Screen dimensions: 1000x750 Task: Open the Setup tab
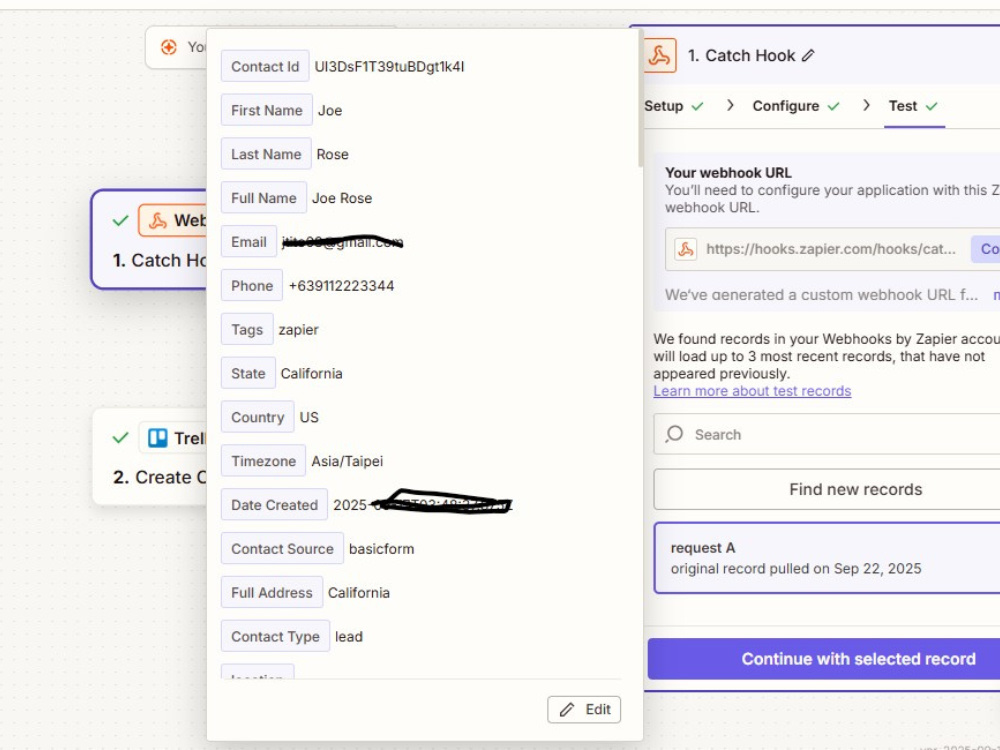pyautogui.click(x=673, y=107)
